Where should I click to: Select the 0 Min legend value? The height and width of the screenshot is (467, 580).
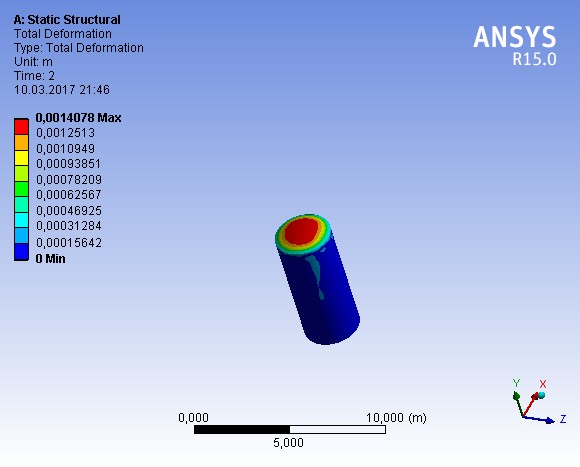(x=50, y=259)
